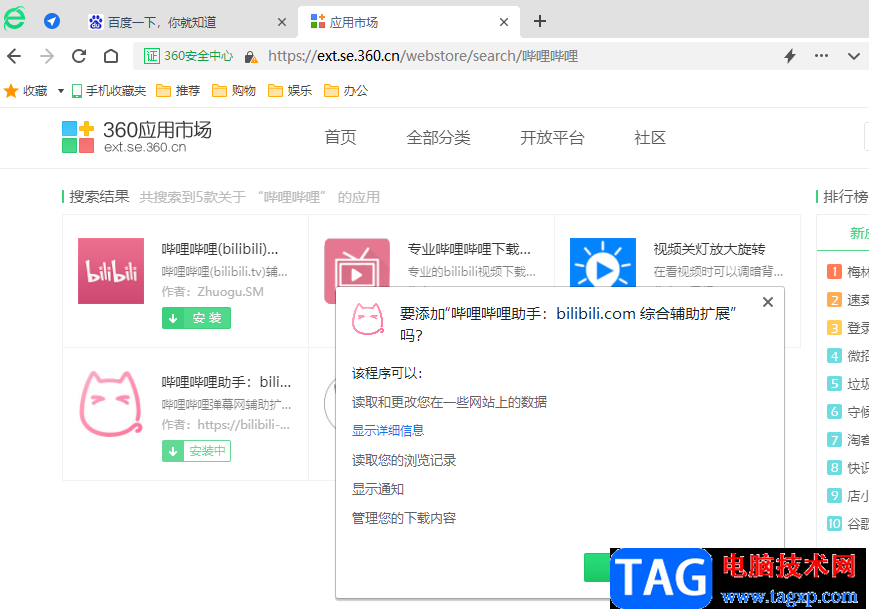
Task: Close the 应用市场 tab
Action: point(504,22)
